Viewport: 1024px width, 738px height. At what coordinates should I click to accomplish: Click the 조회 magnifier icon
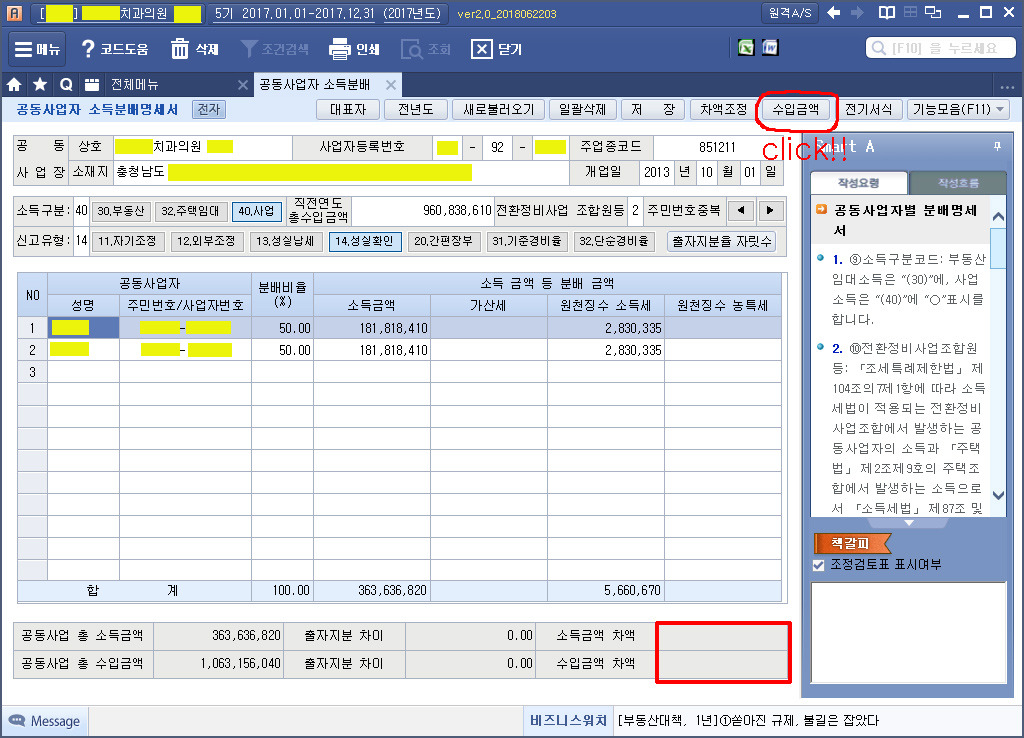point(411,49)
